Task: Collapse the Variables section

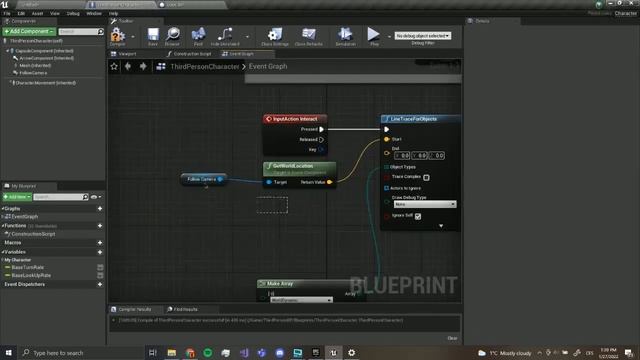Action: point(2,252)
